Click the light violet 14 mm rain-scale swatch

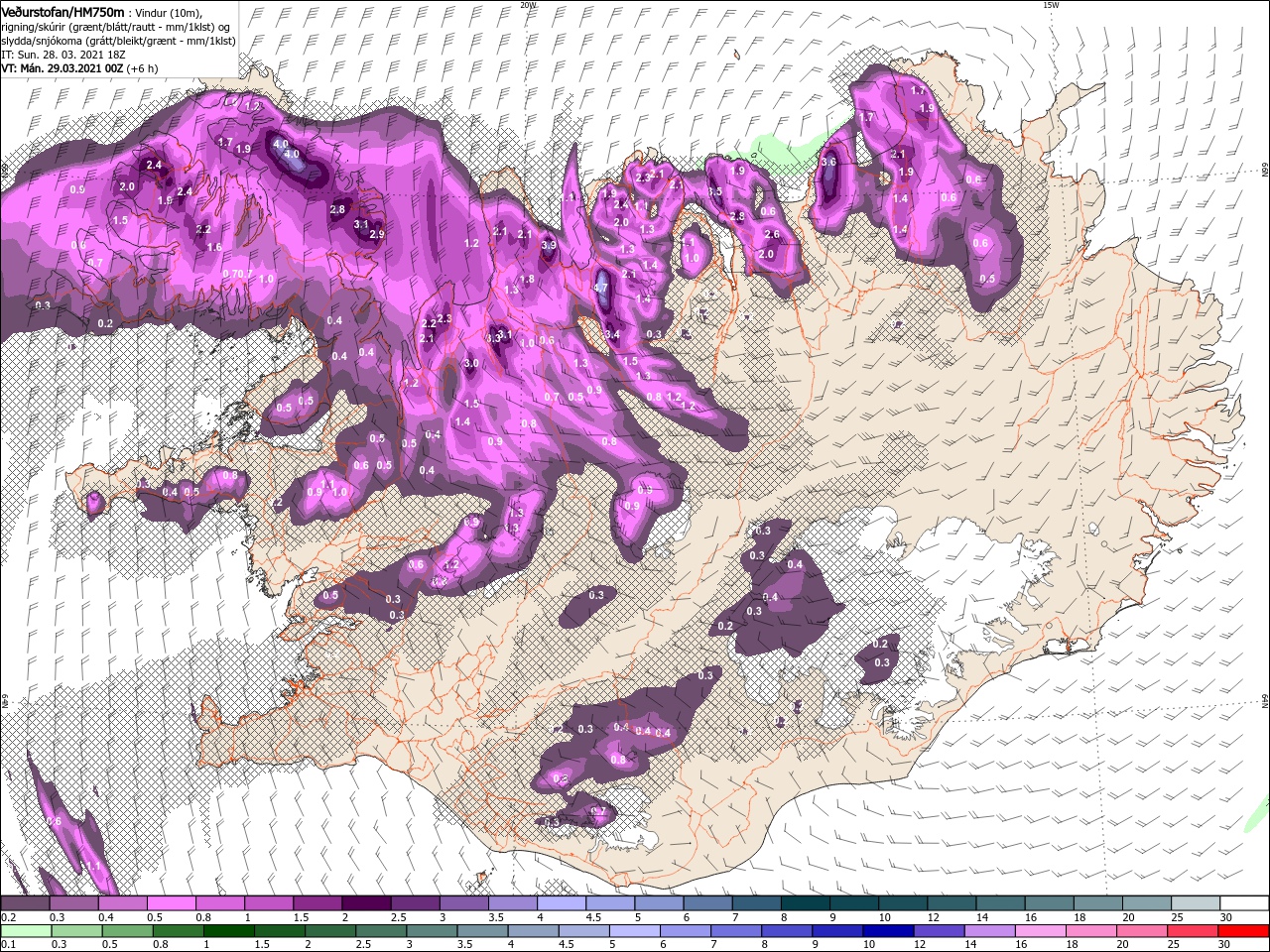pos(988,931)
